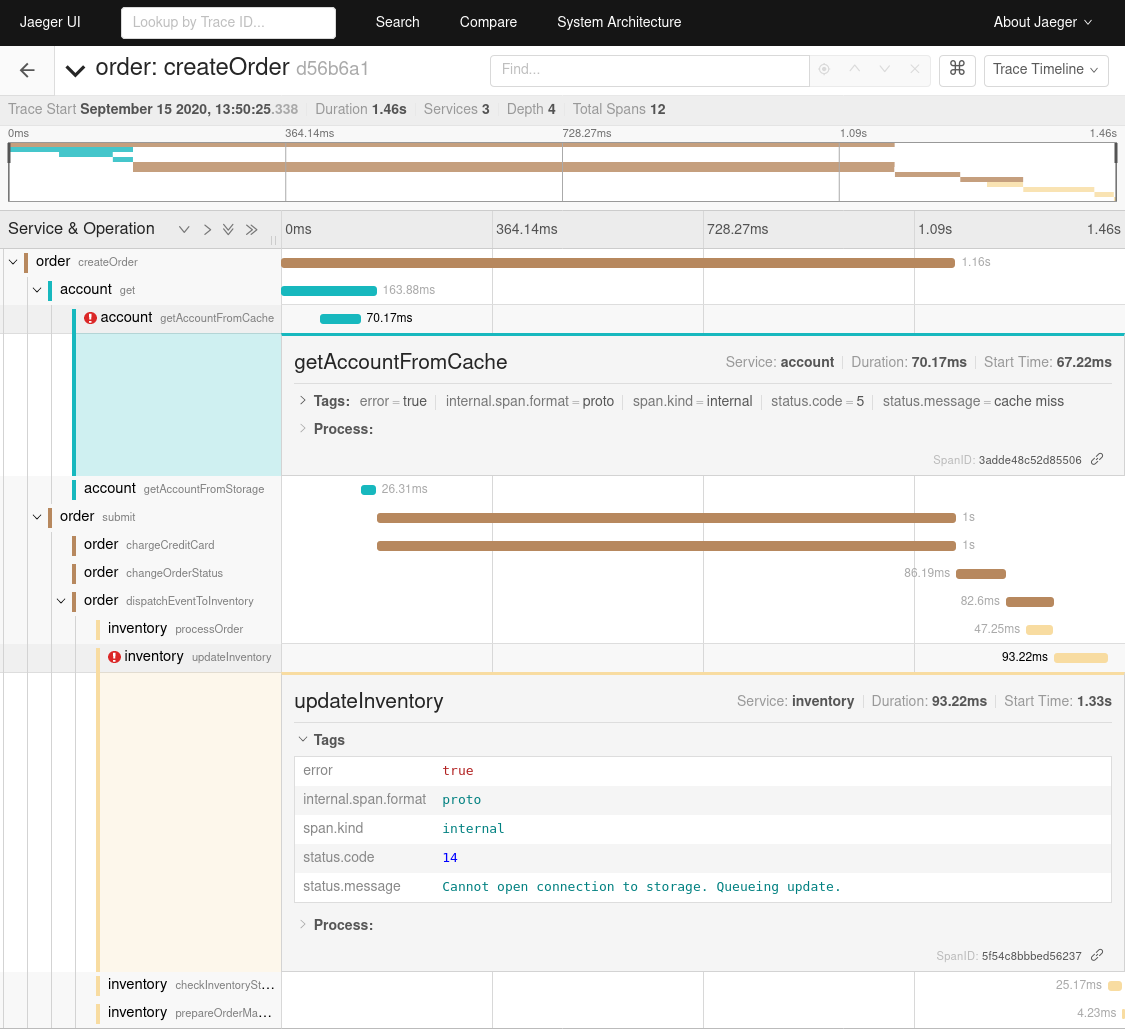Open keyboard shortcuts command icon
This screenshot has height=1029, width=1125.
pos(957,69)
